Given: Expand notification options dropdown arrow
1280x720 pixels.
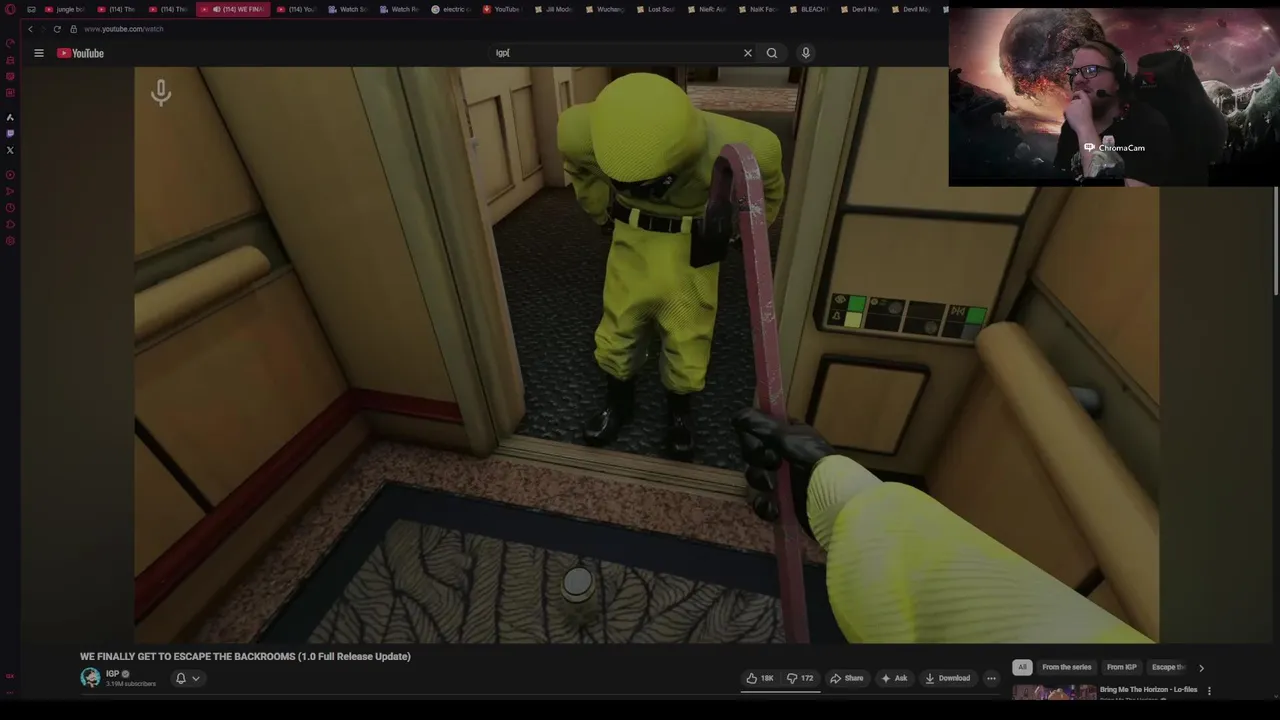Looking at the screenshot, I should coord(196,678).
